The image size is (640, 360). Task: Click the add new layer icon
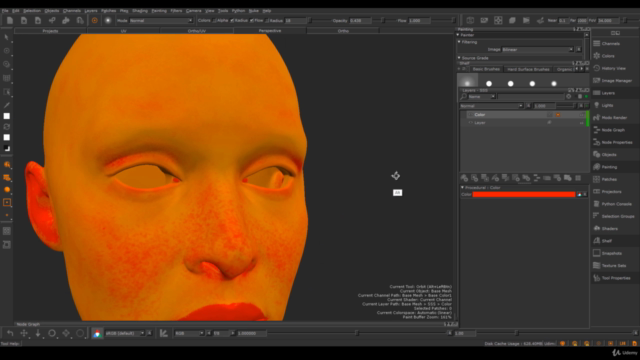click(464, 178)
